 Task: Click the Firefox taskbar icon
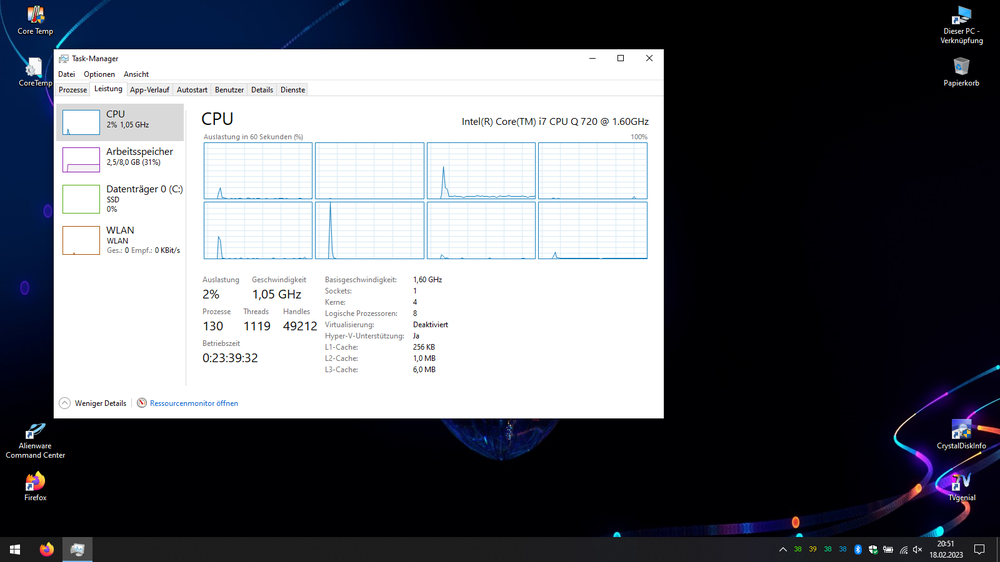[x=46, y=549]
